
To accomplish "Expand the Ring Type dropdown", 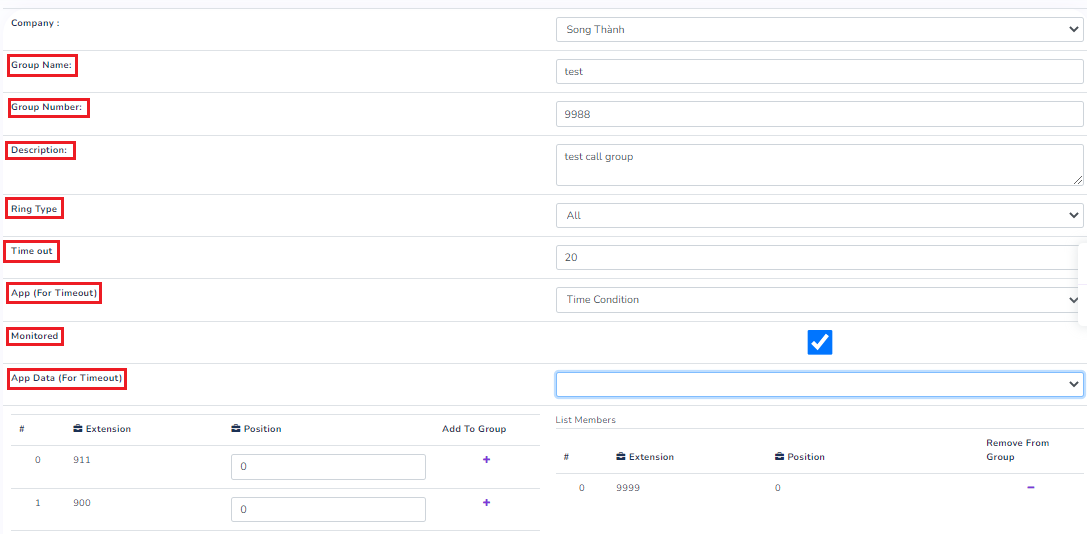I will point(818,215).
